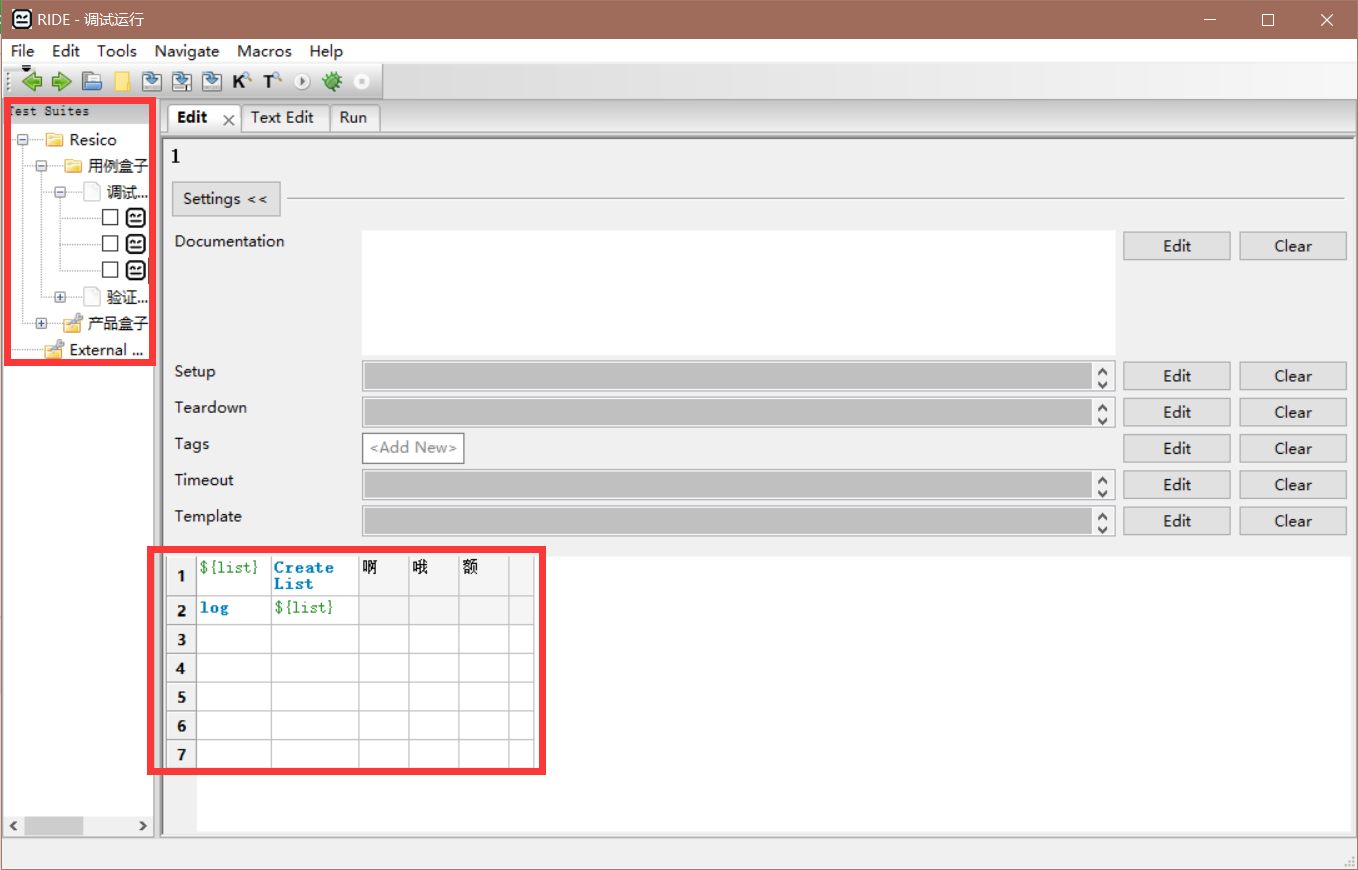Click the Setup field spinner arrows
1358x870 pixels.
coord(1103,376)
